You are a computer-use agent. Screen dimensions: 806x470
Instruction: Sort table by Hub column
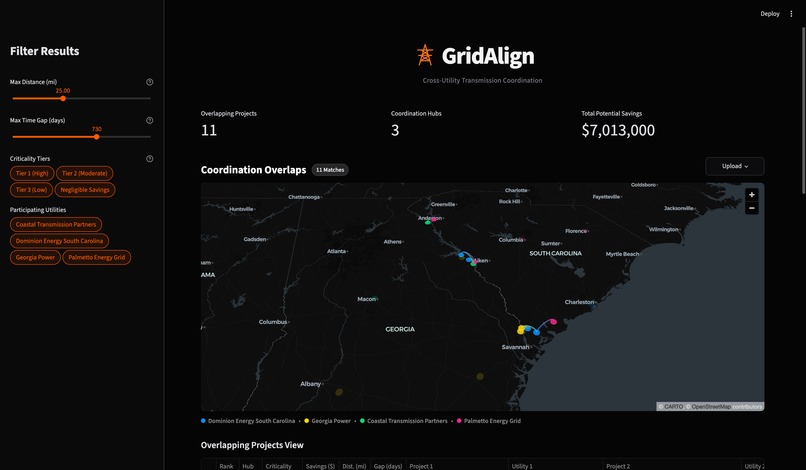tap(249, 465)
